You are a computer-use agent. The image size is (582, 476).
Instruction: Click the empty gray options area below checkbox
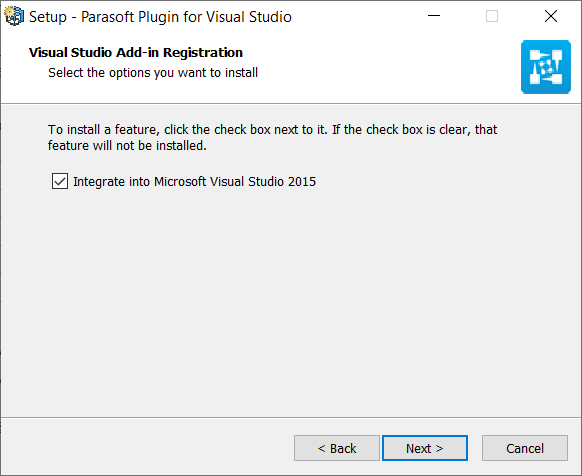pyautogui.click(x=291, y=297)
